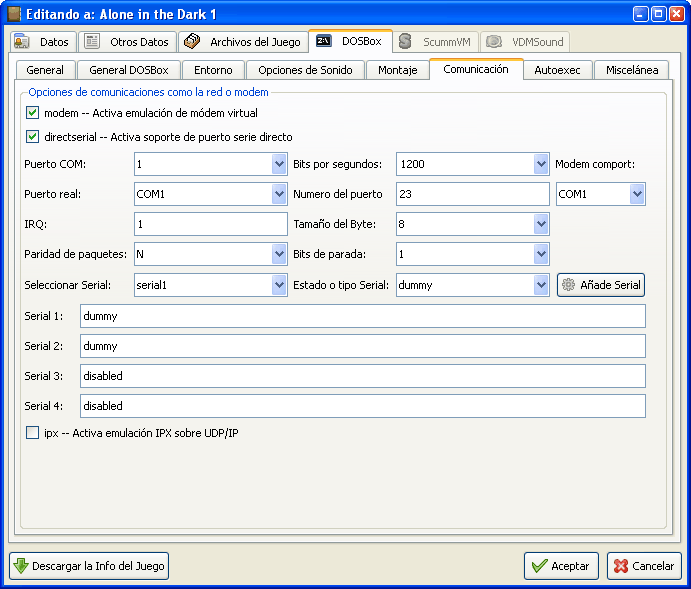Click the Cancelar button
The width and height of the screenshot is (691, 589).
(644, 566)
